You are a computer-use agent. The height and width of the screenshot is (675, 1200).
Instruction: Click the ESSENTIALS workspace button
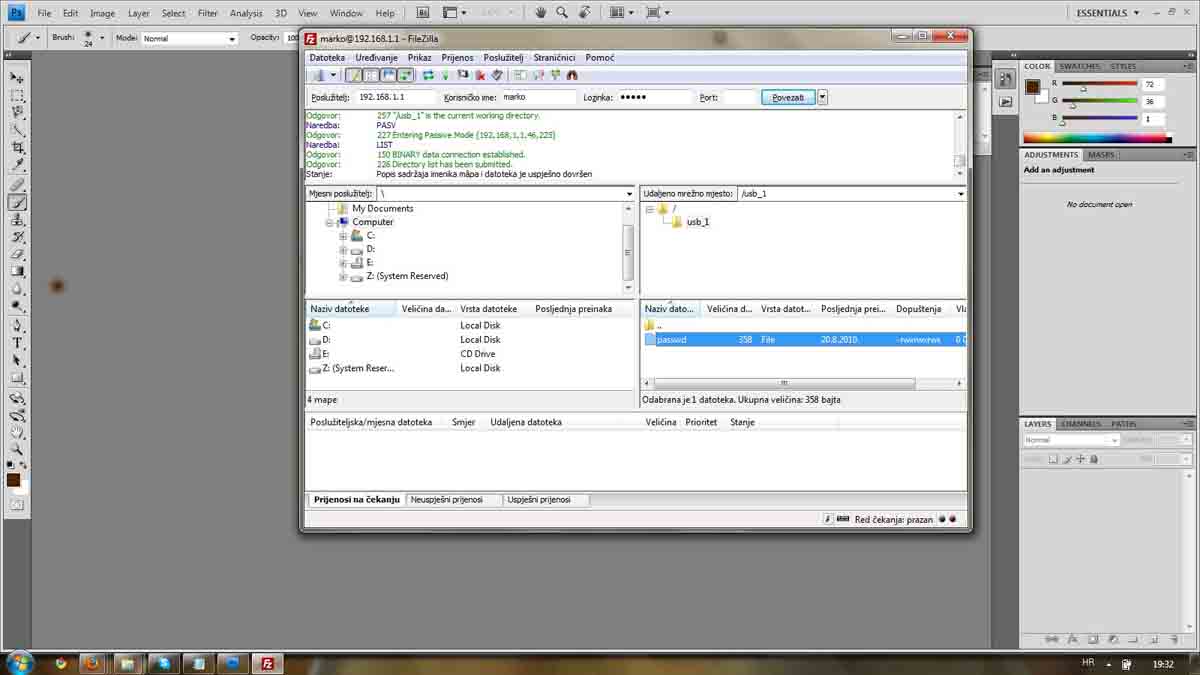tap(1108, 13)
